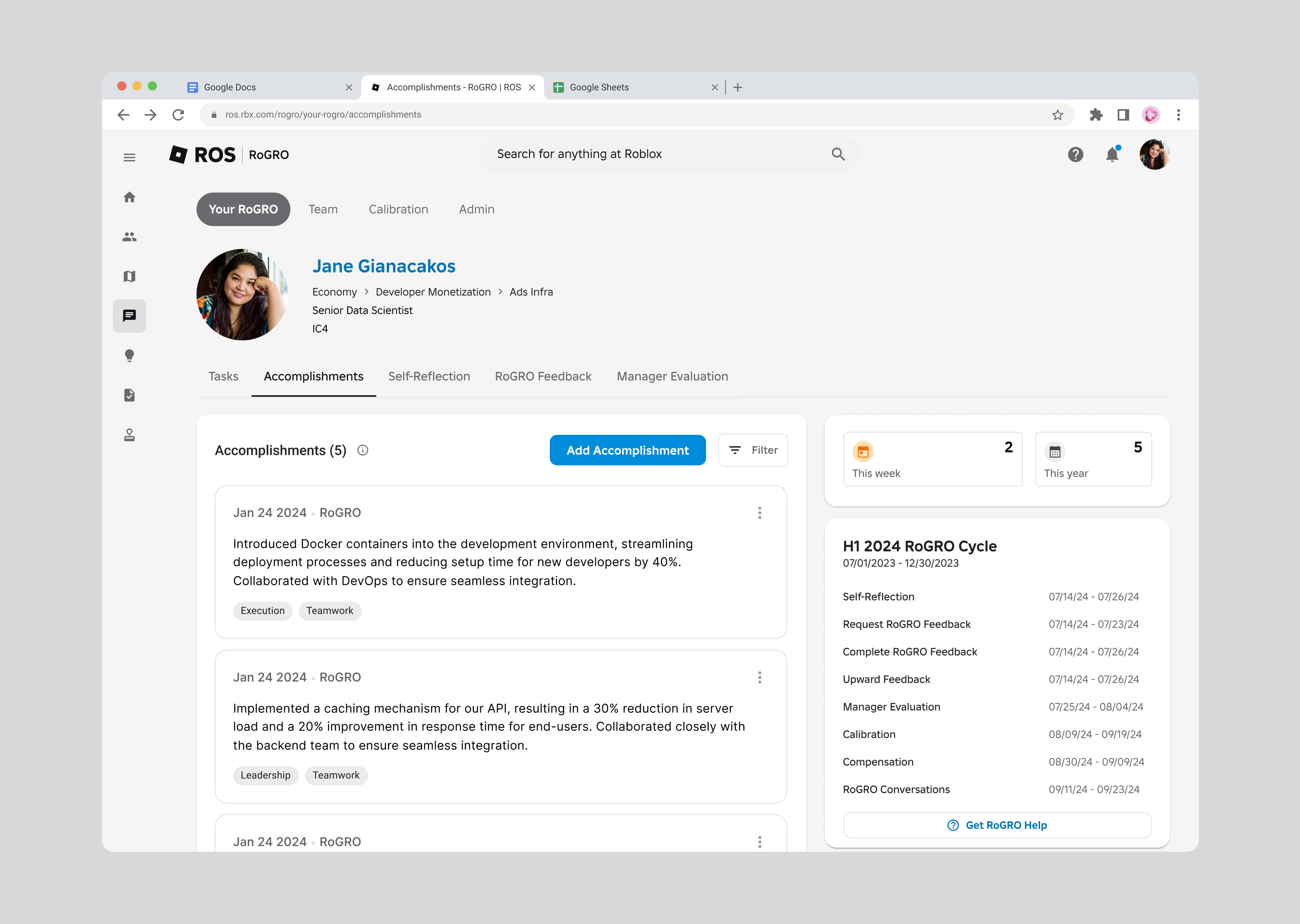Bookmark page with the star icon
1300x924 pixels.
tap(1057, 115)
